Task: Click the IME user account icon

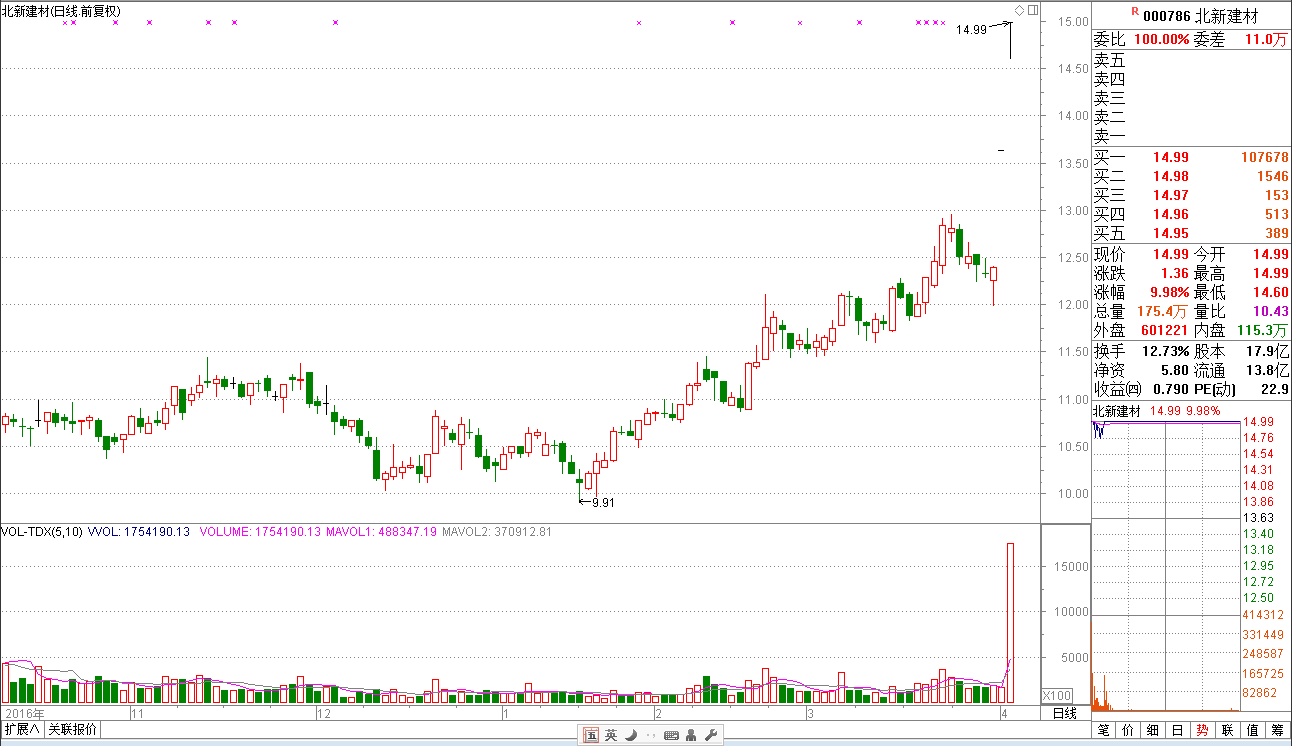Action: (692, 736)
